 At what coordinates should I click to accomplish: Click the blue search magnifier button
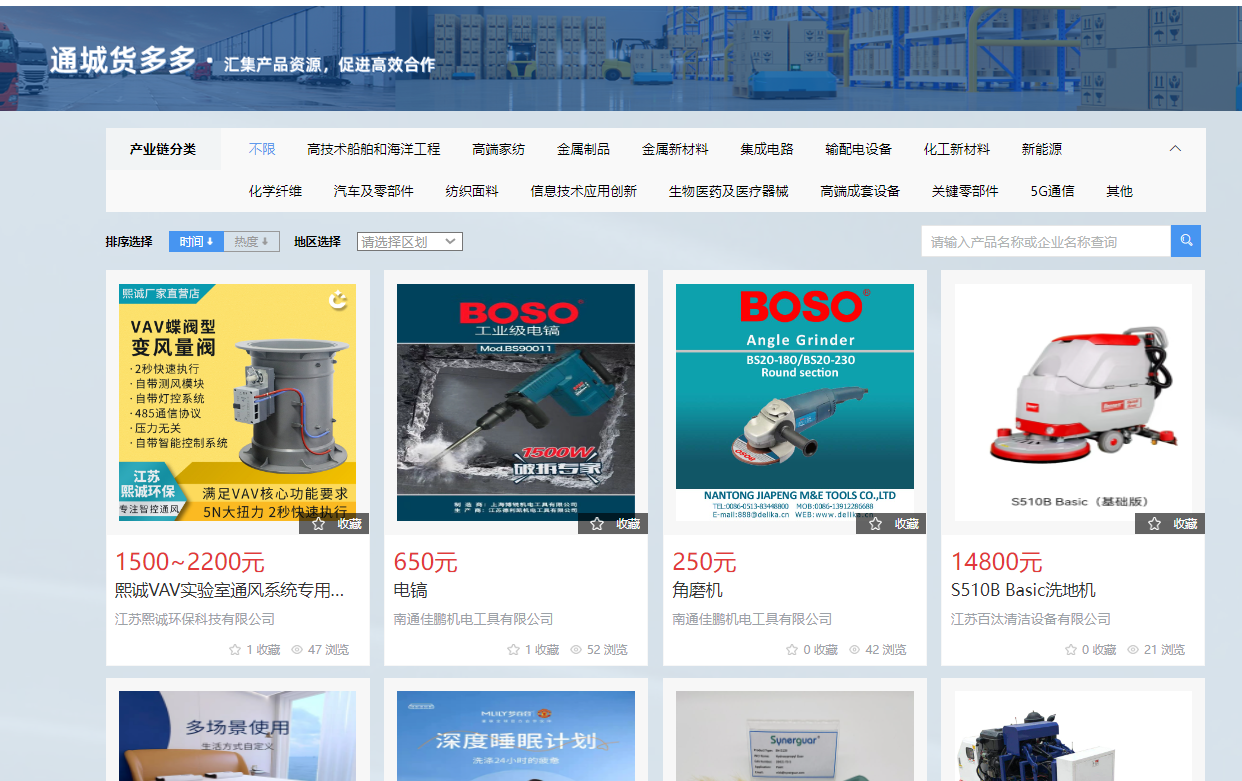(x=1186, y=241)
